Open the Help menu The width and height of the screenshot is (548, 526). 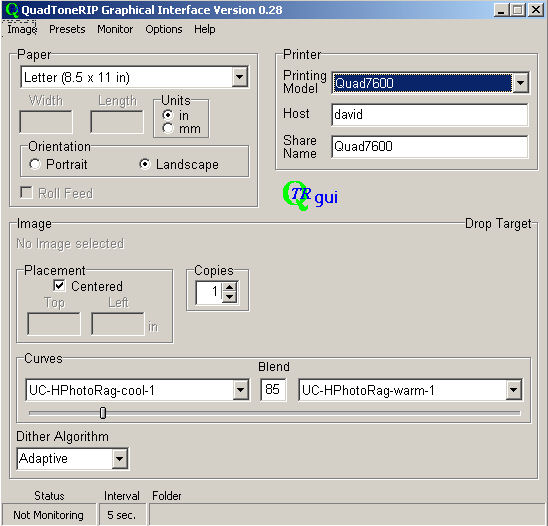click(205, 29)
